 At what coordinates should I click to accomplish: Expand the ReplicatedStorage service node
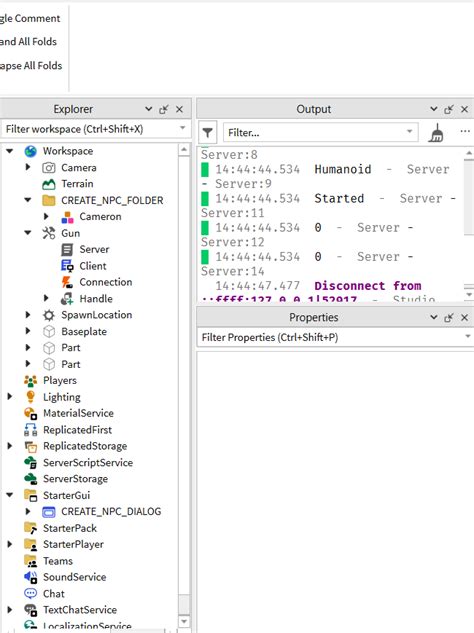point(10,446)
